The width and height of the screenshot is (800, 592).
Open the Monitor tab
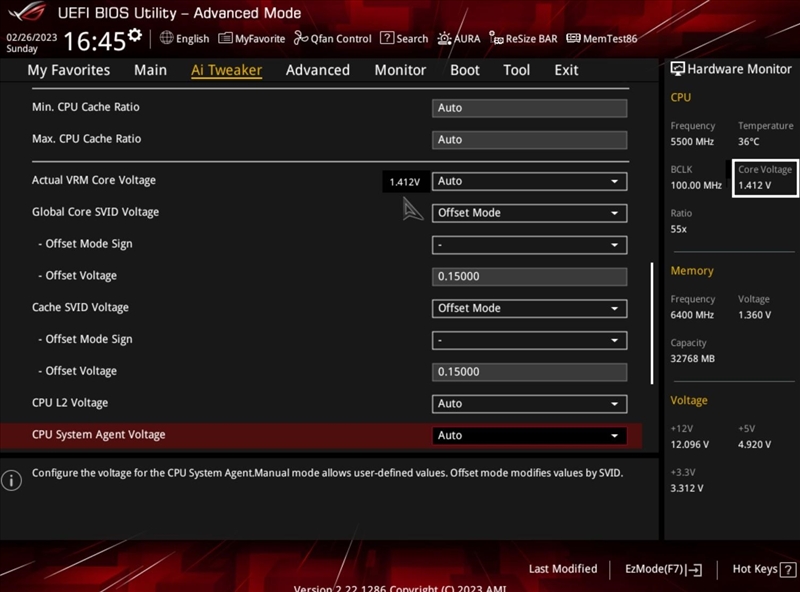tap(400, 70)
